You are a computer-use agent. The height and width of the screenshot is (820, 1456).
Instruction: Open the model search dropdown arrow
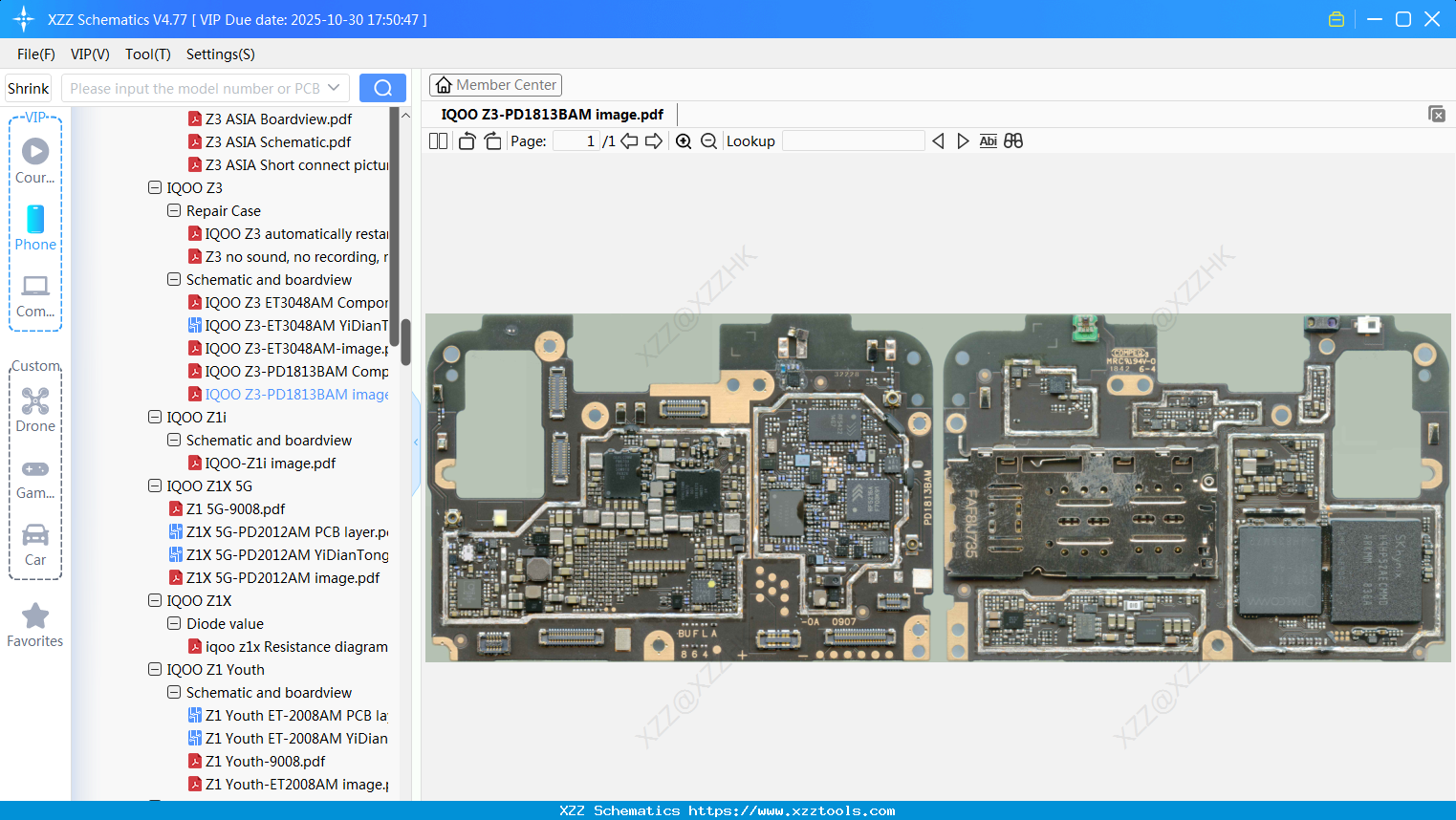point(337,87)
